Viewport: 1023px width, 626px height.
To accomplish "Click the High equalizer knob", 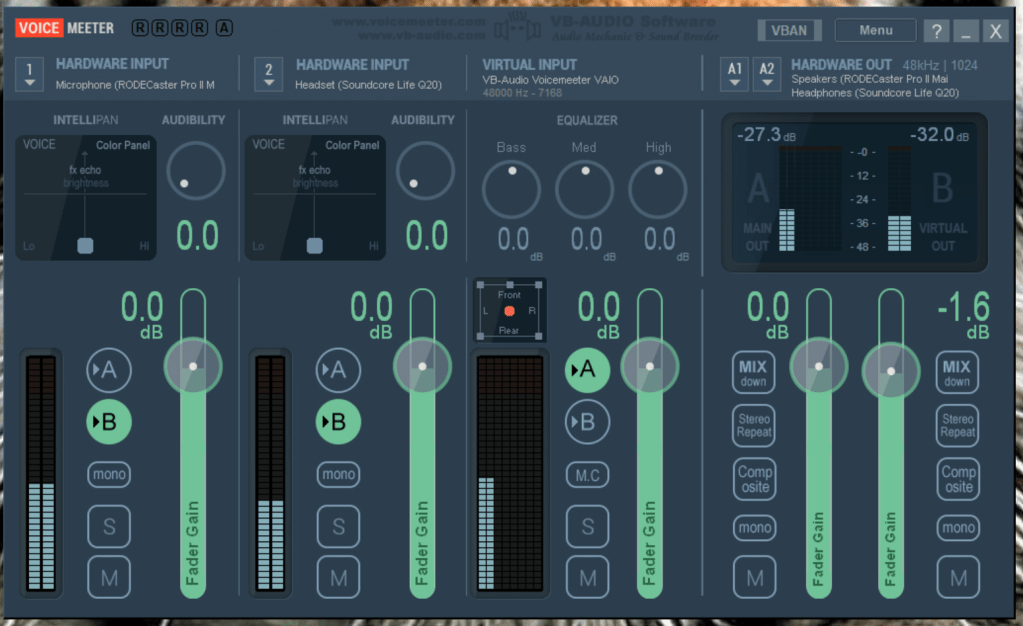I will click(x=658, y=189).
